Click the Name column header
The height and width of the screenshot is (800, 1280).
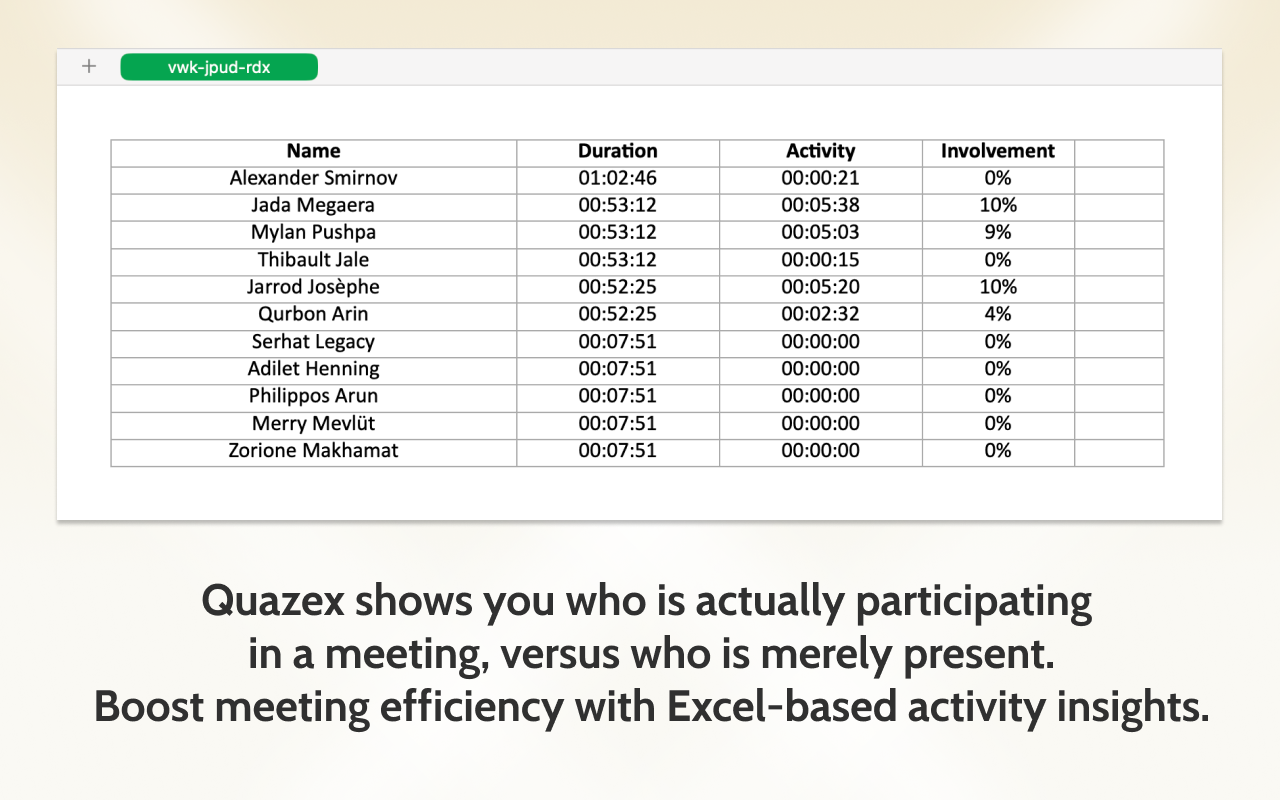(313, 151)
